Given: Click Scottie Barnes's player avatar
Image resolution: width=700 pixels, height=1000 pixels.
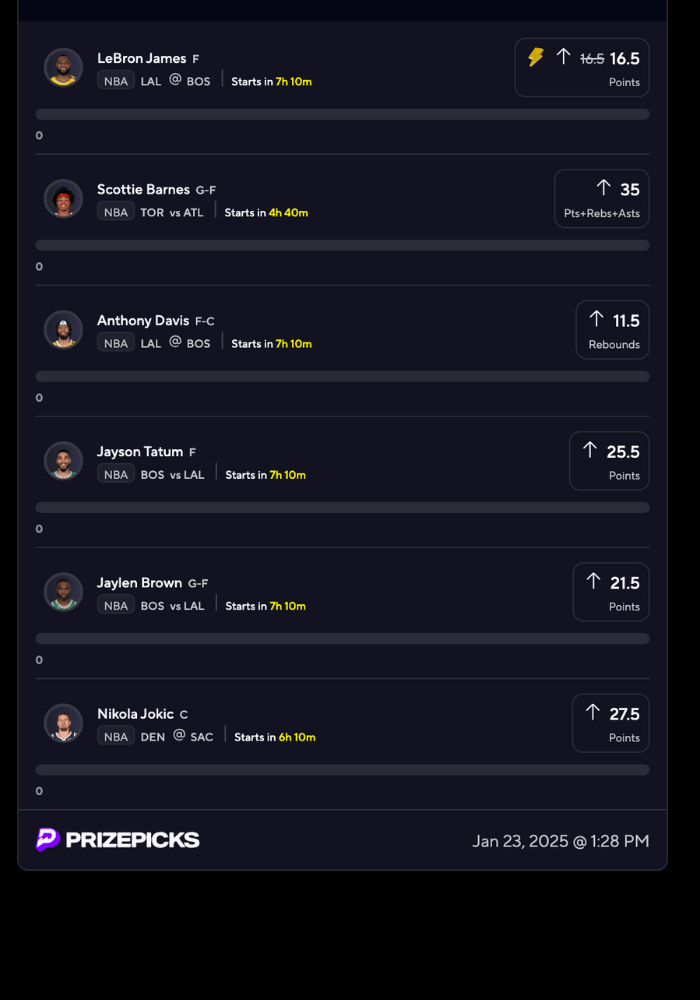Looking at the screenshot, I should pyautogui.click(x=63, y=199).
